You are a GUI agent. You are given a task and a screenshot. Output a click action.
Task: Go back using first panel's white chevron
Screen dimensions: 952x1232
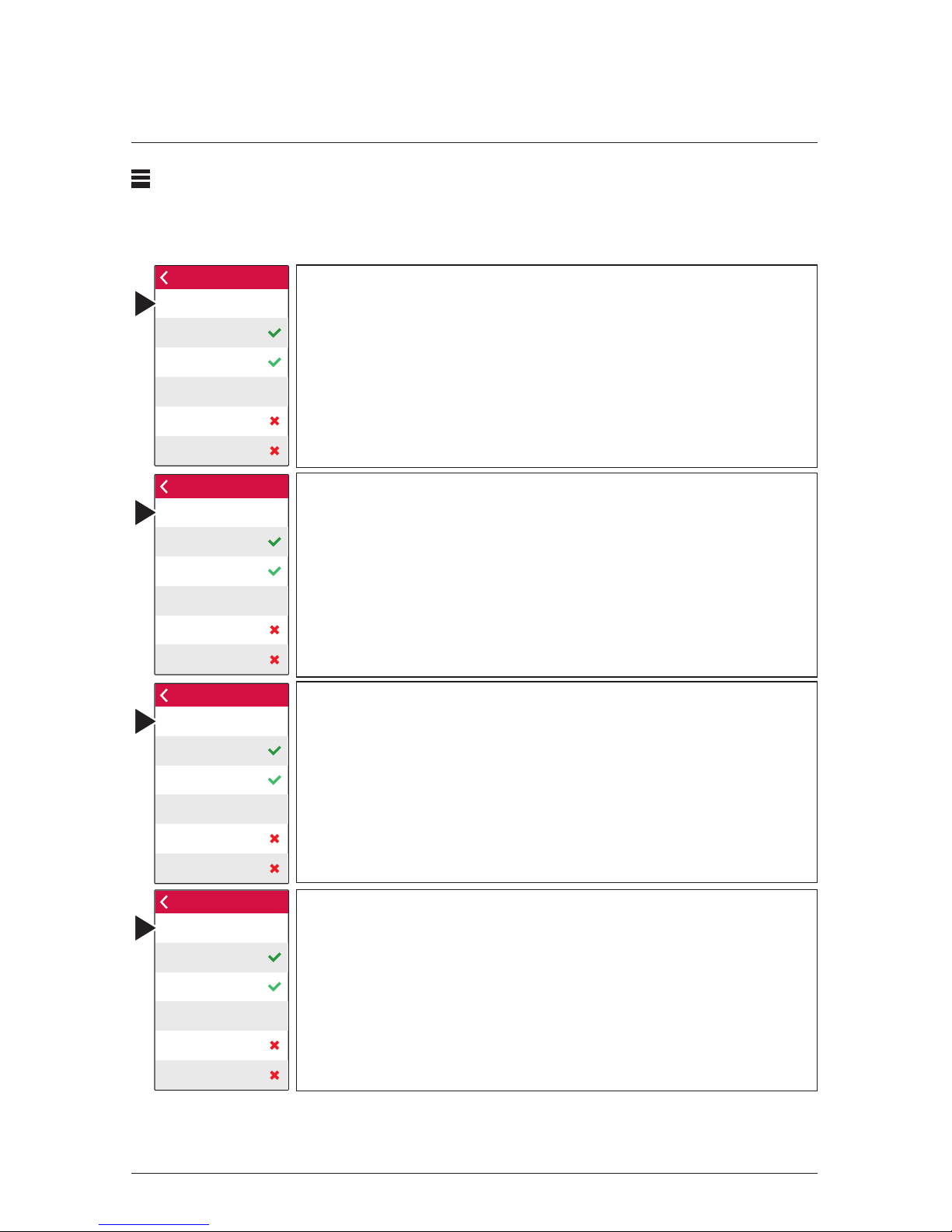[x=165, y=277]
